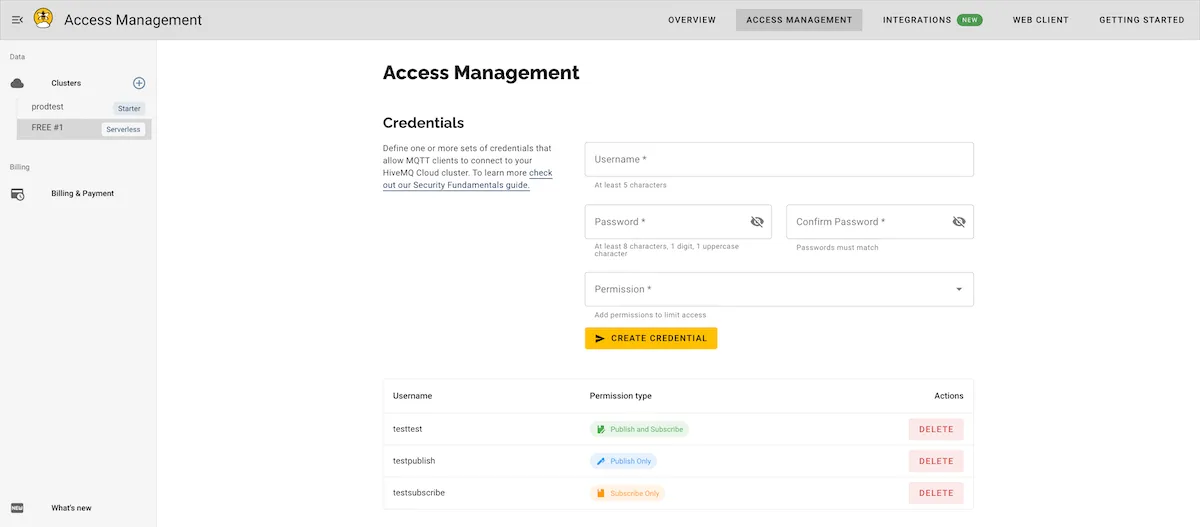Toggle Password field visibility
The height and width of the screenshot is (527, 1200).
[757, 222]
